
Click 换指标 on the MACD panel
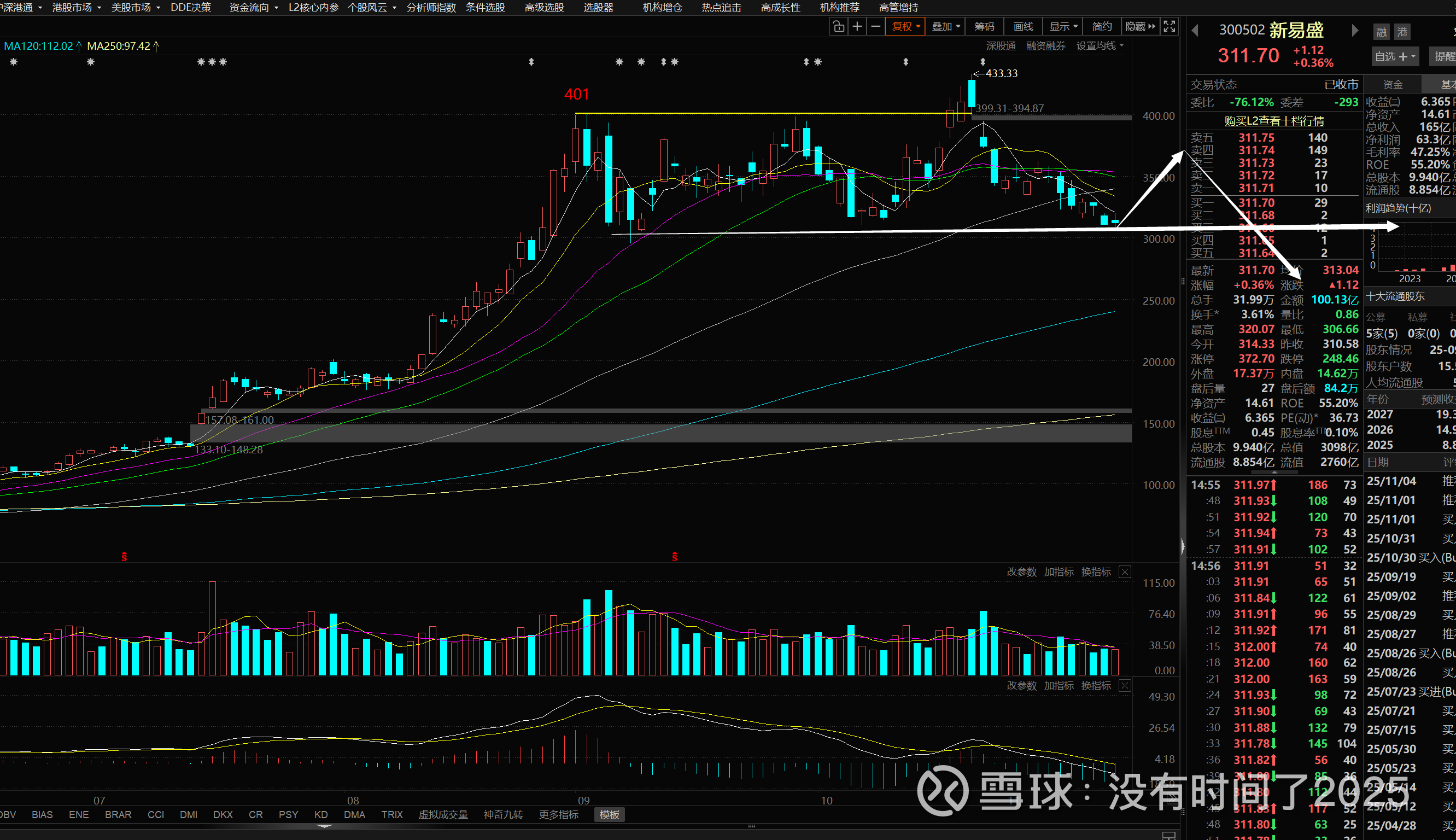point(1096,685)
